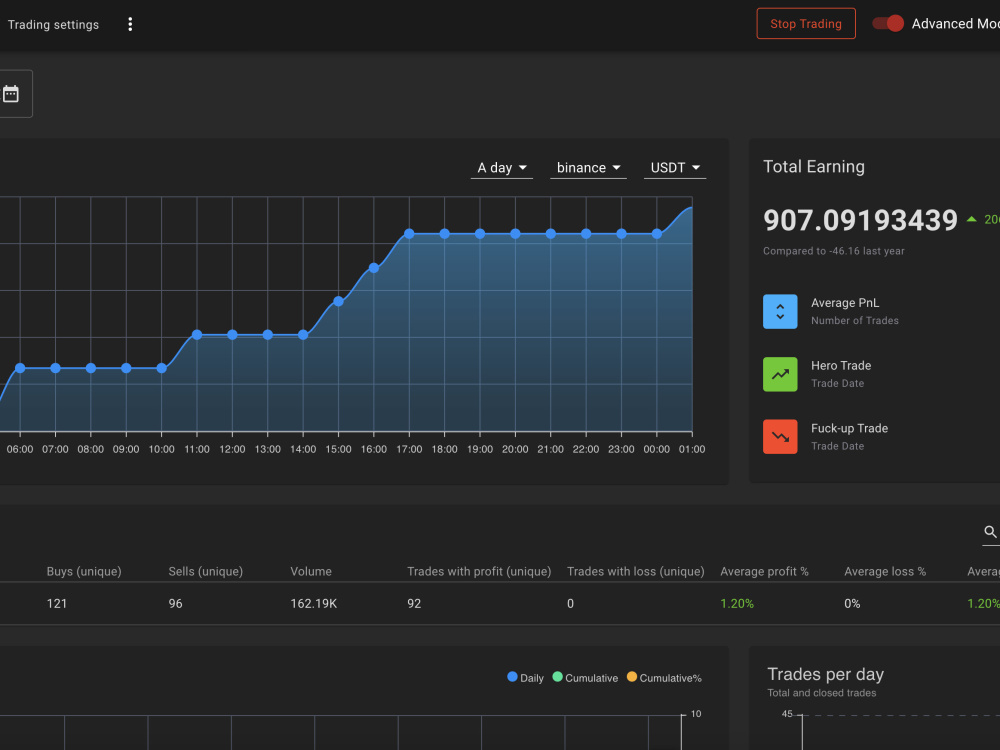
Task: Click the 1.20% average profit value
Action: click(737, 603)
